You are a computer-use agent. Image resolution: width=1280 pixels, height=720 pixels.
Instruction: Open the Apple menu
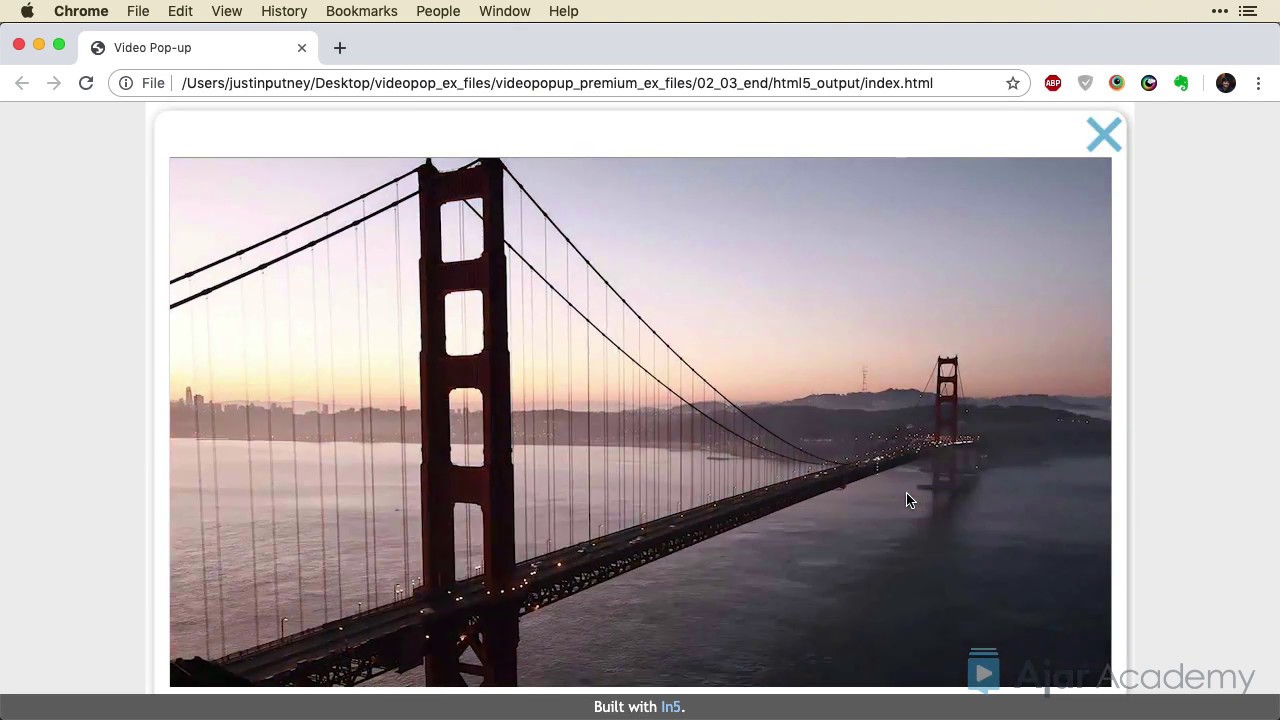click(x=27, y=11)
